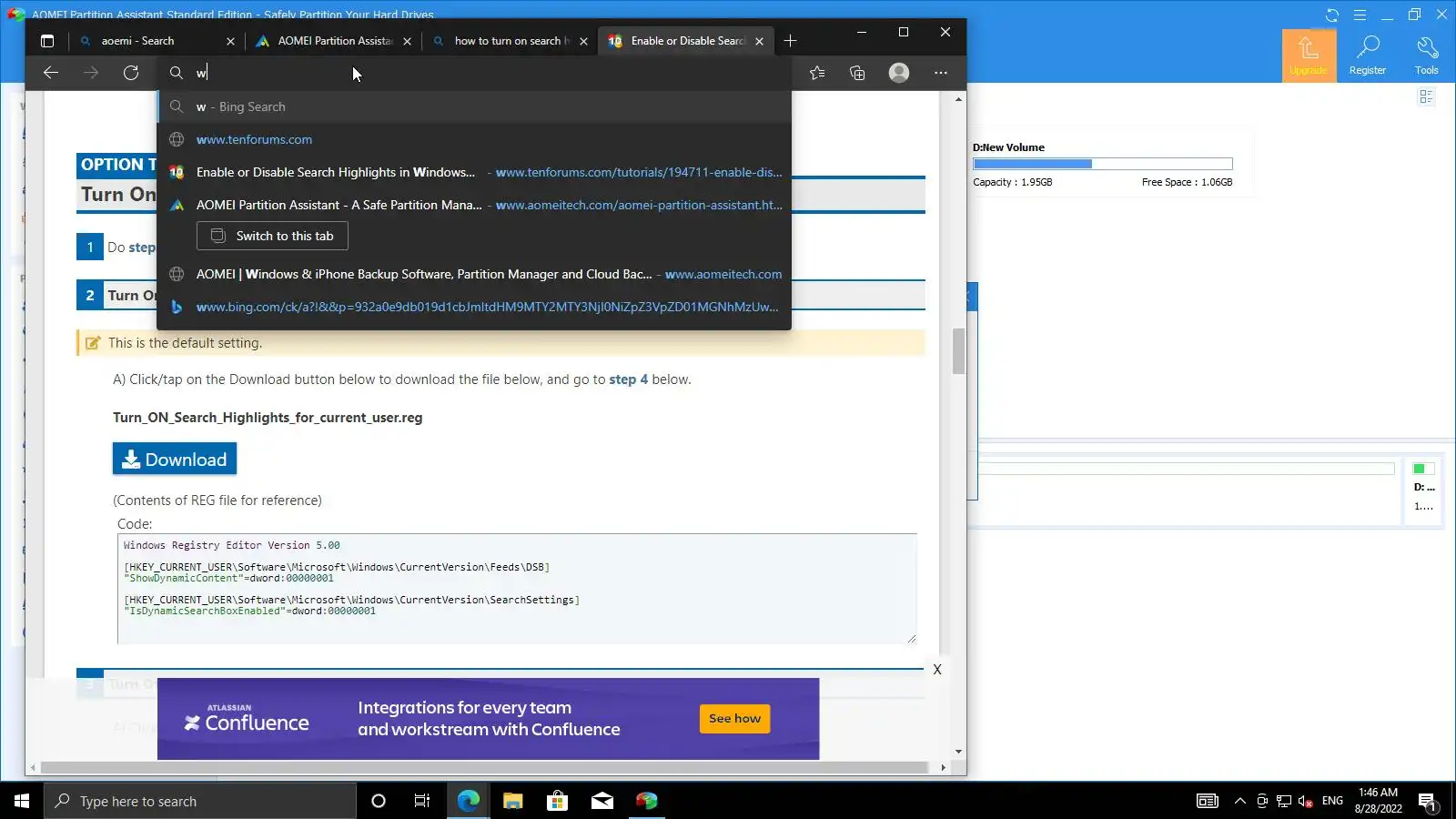Choose 'w - Bing Search' suggestion
This screenshot has height=819, width=1456.
pos(474,106)
